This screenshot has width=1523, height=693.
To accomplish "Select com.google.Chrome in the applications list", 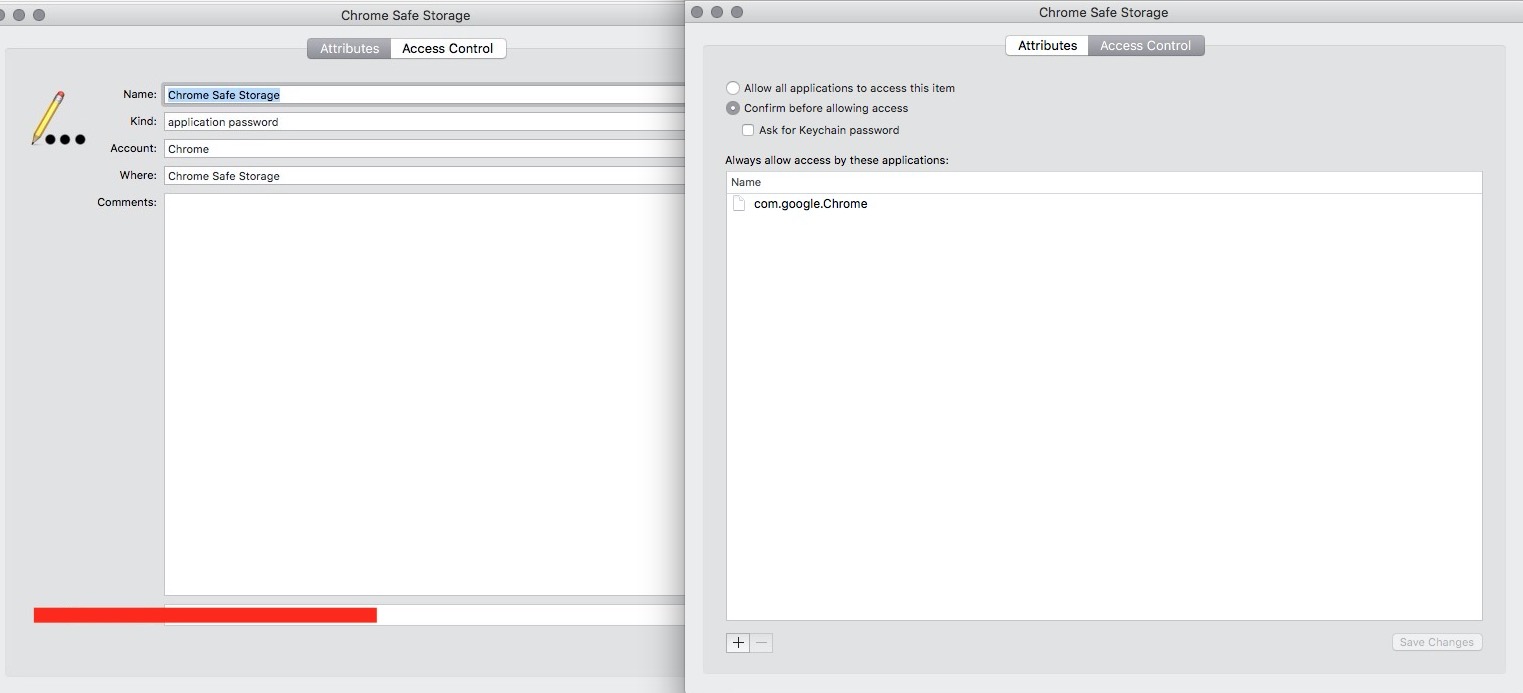I will [x=1104, y=204].
